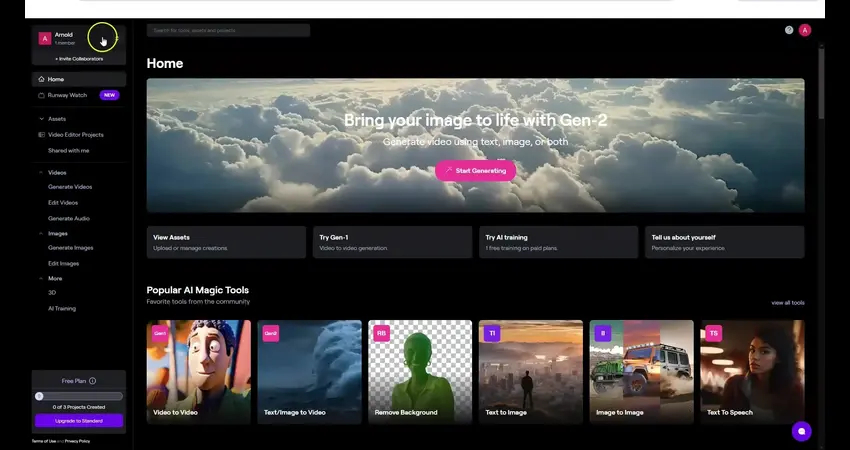The height and width of the screenshot is (450, 850).
Task: Open the Try AI training card
Action: point(558,242)
